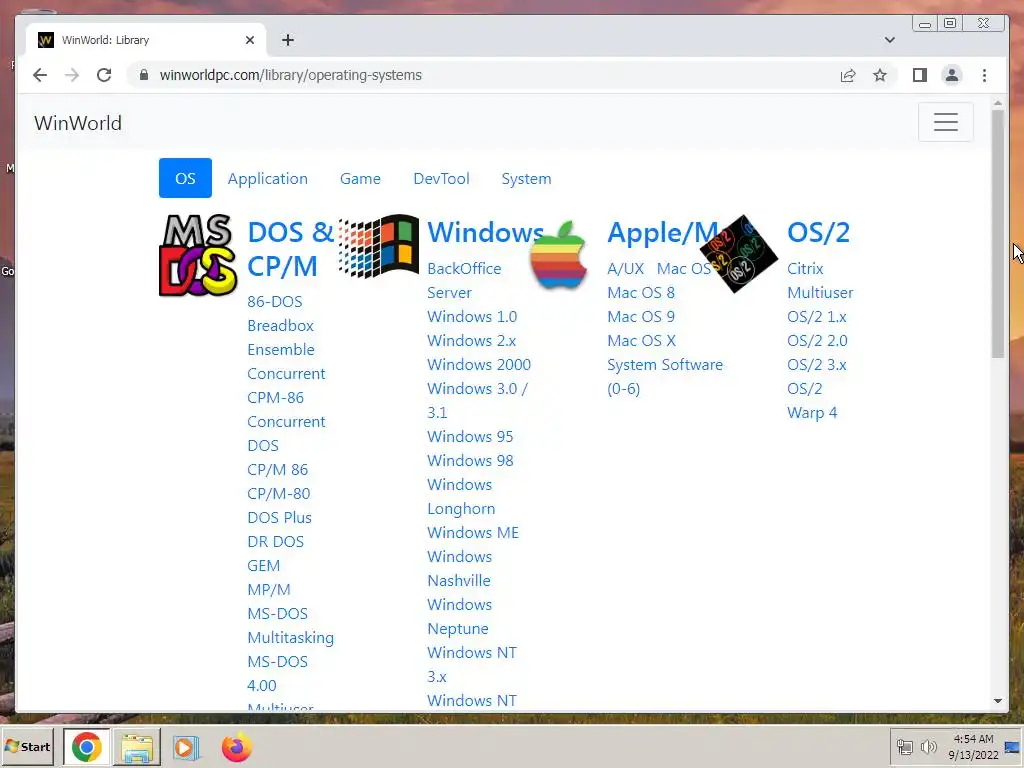Open the 86-DOS link
Image resolution: width=1024 pixels, height=768 pixels.
[274, 302]
